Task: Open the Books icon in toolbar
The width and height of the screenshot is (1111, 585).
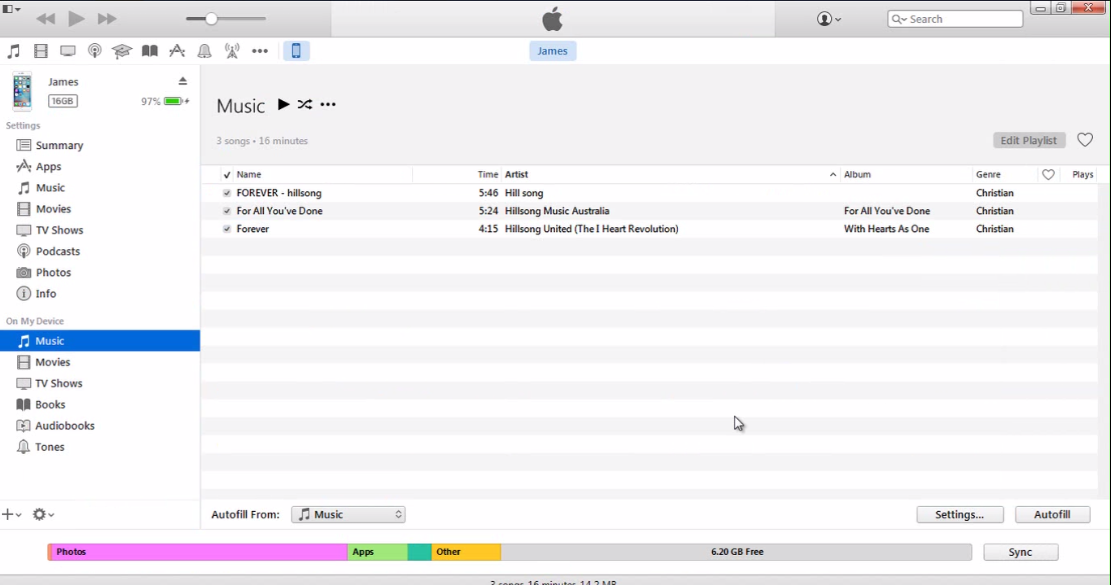Action: coord(150,51)
